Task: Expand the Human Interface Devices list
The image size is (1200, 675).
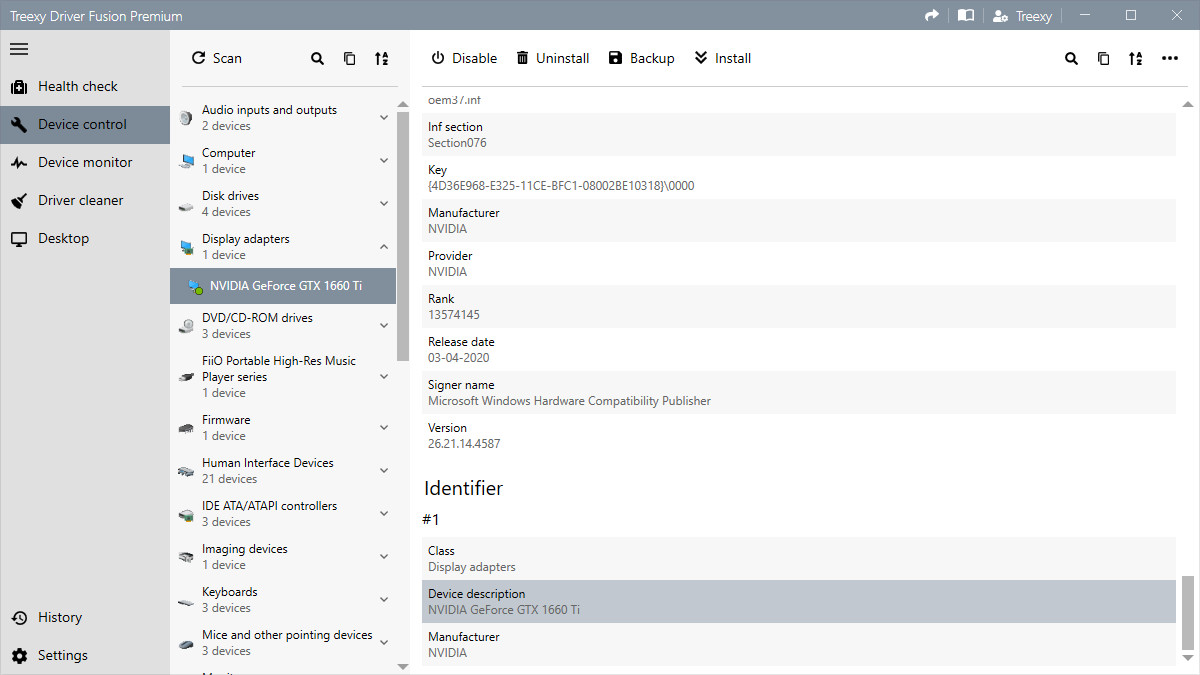Action: (383, 470)
